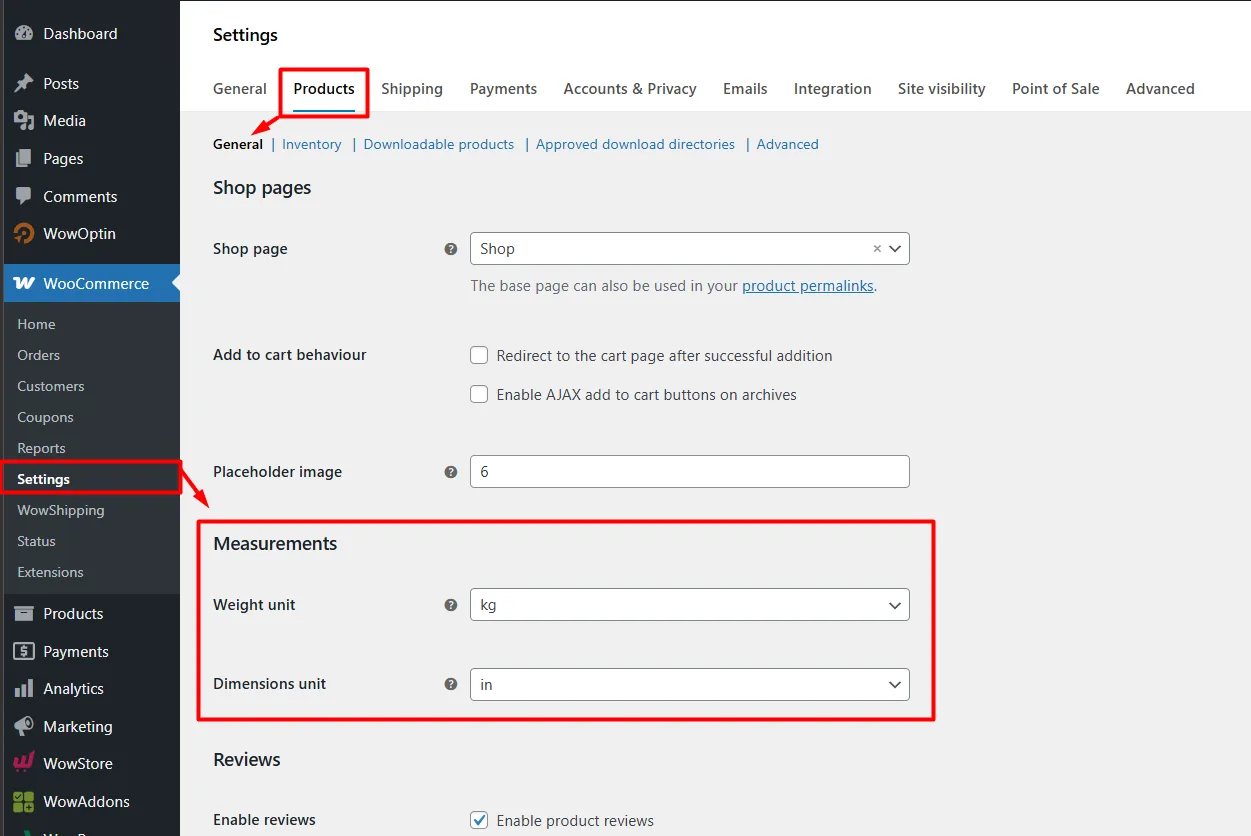Click the help icon next to Weight unit
This screenshot has height=836, width=1251.
coord(451,605)
